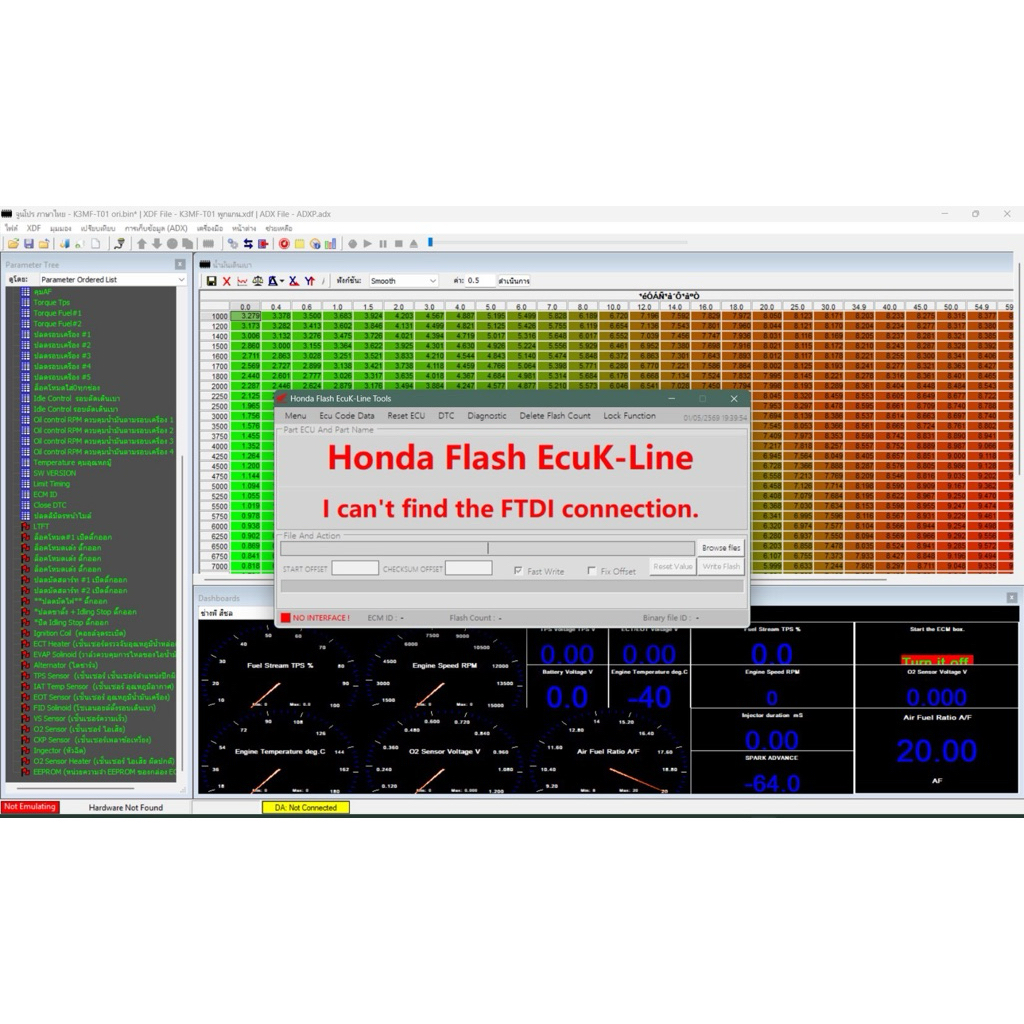Open the Menu item in EcuK-Line Tools
Viewport: 1024px width, 1024px height.
[295, 415]
